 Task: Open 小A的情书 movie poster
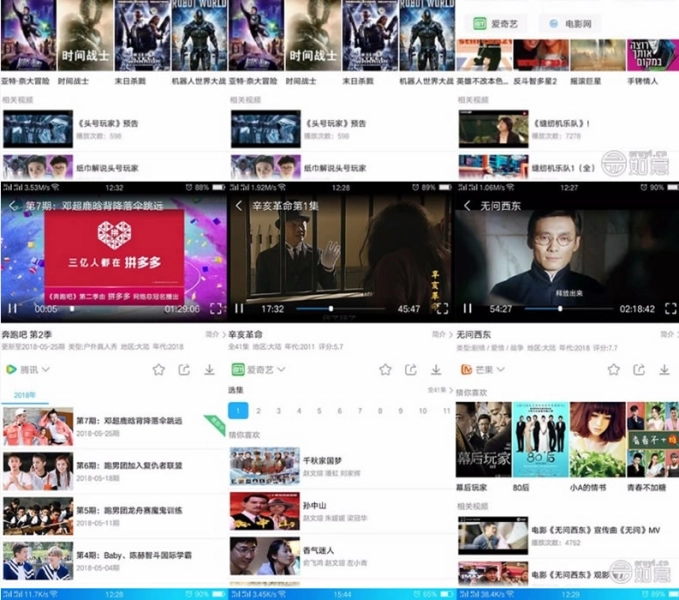coord(598,439)
